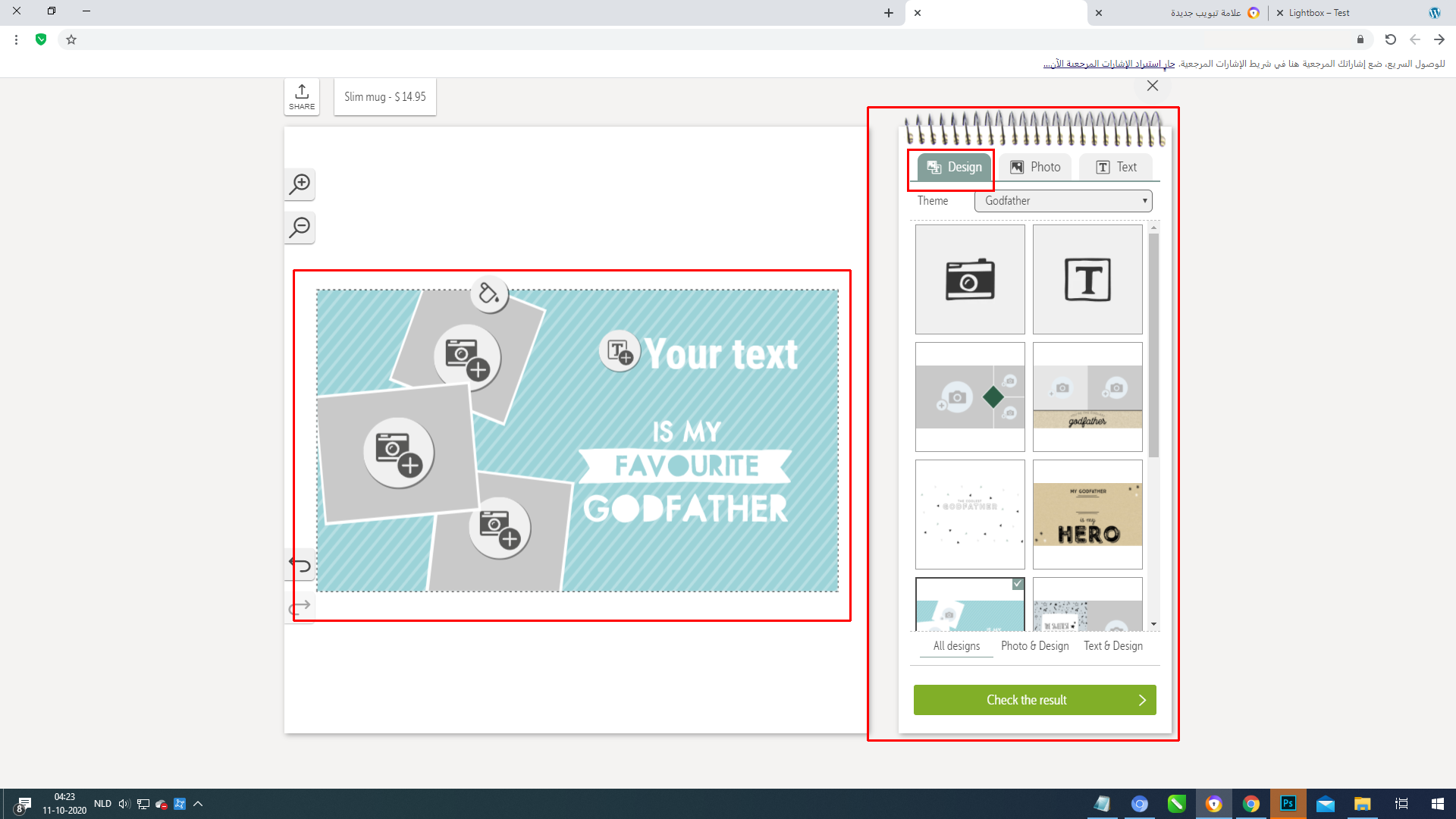Add photo to top tilted placeholder
This screenshot has width=1456, height=819.
[467, 357]
